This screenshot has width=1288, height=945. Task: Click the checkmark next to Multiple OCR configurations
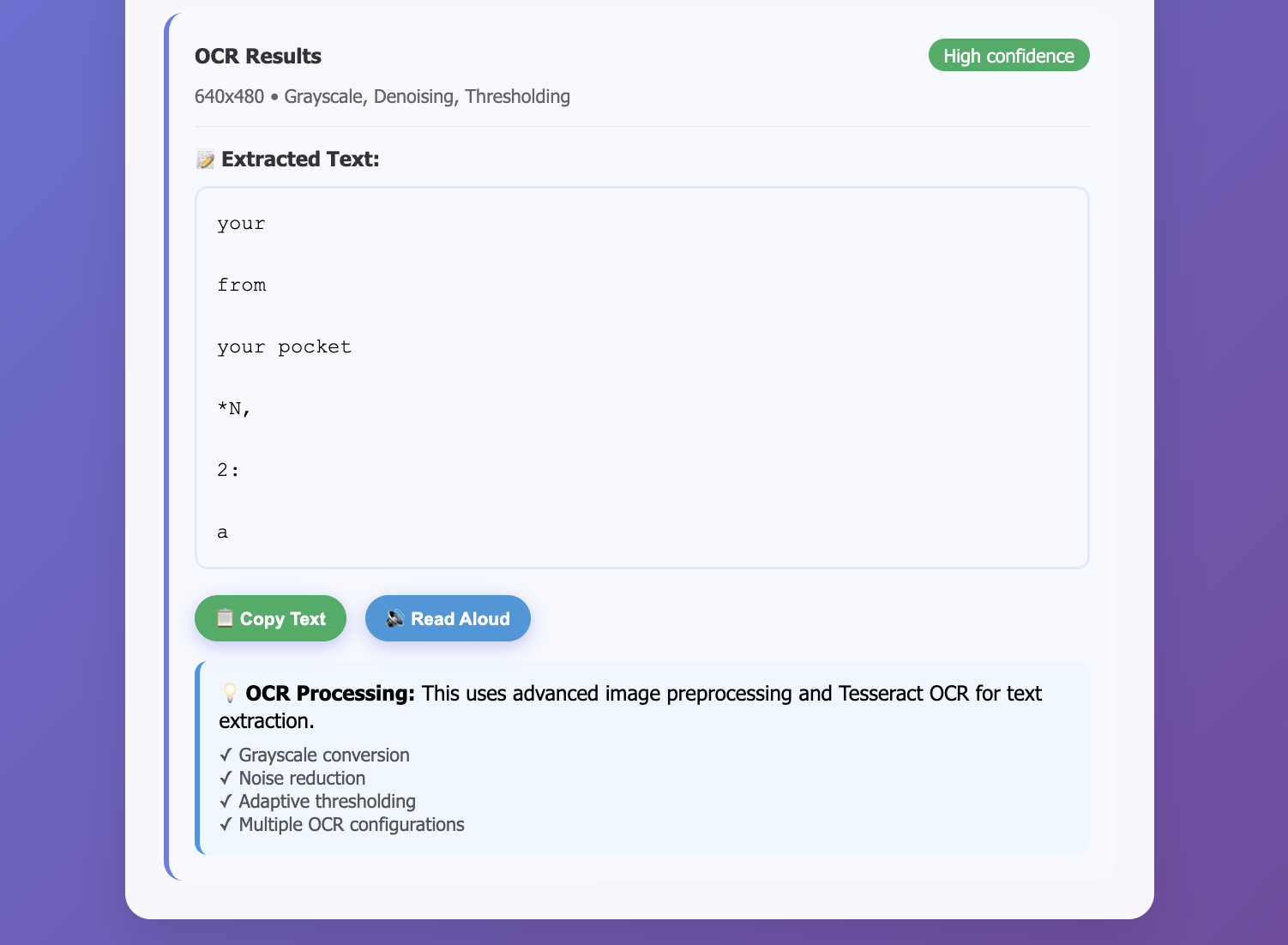point(226,824)
